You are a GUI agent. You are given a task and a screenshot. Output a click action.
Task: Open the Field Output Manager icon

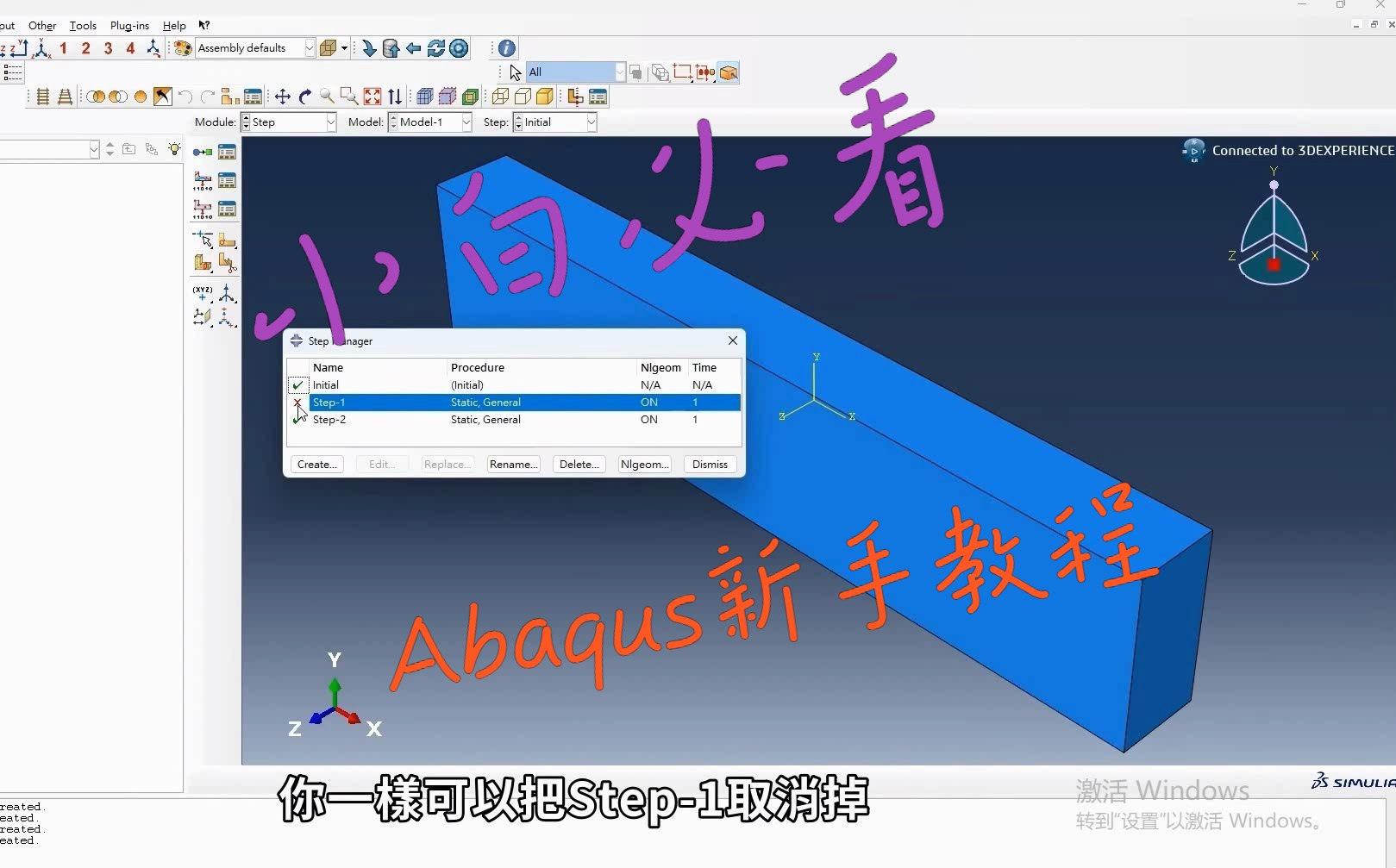click(227, 180)
